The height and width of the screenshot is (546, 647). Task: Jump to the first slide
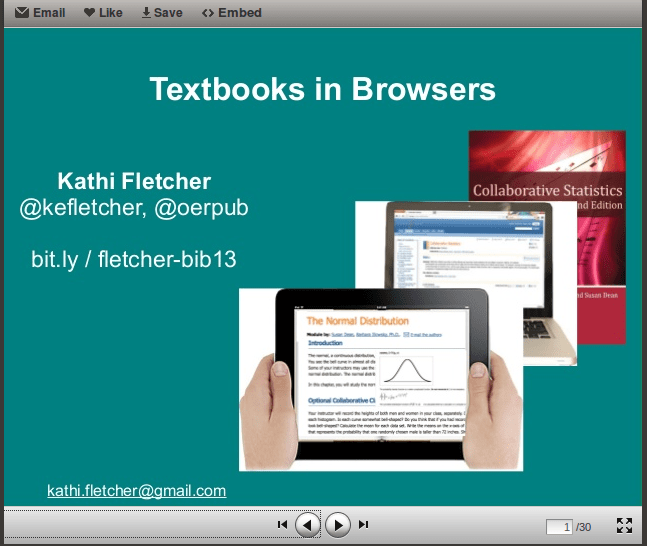[282, 524]
